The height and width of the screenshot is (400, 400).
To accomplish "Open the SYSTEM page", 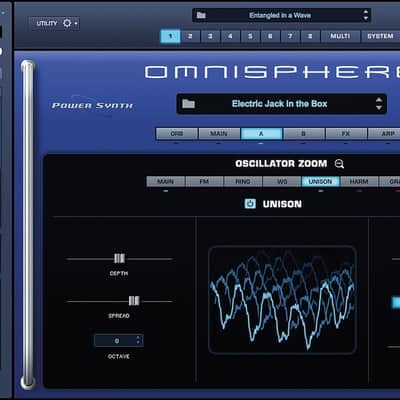I will tap(380, 36).
